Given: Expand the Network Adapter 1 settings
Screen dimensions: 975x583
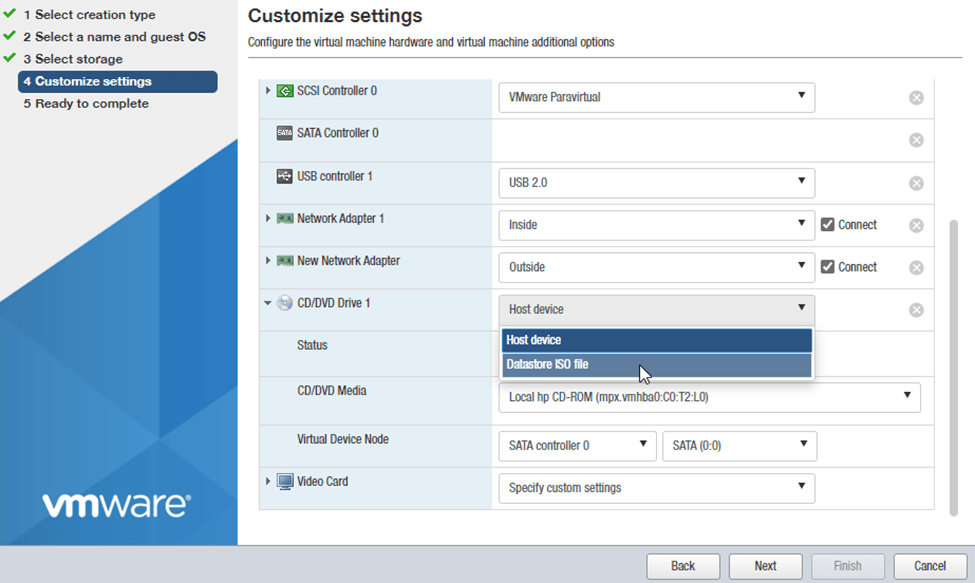Looking at the screenshot, I should (268, 219).
